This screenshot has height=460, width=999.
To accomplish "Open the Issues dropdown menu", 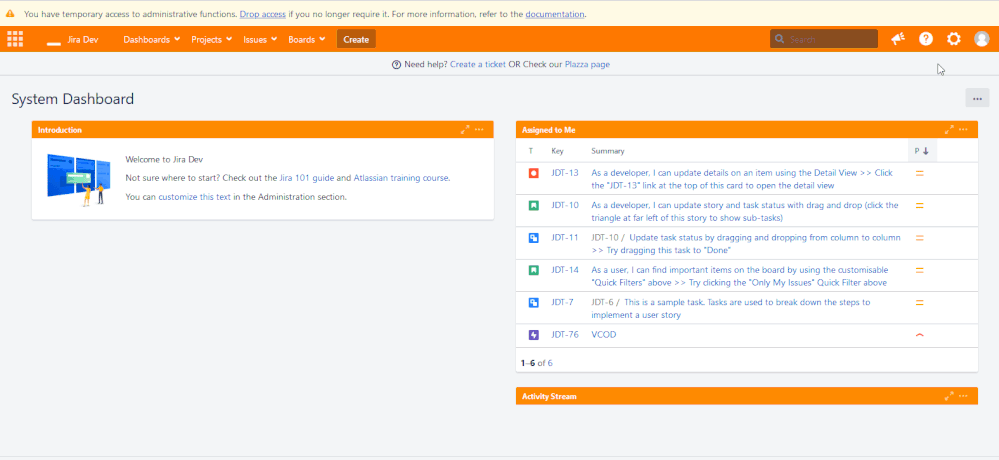I will click(260, 40).
